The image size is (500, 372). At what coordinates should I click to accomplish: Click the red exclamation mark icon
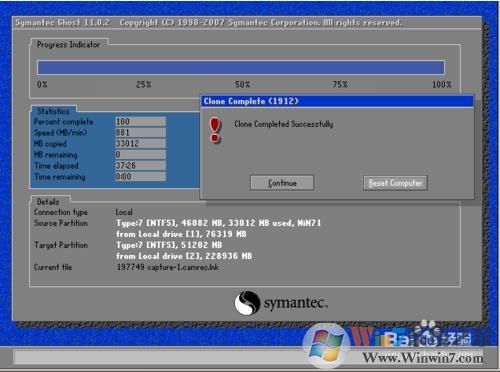coord(215,130)
